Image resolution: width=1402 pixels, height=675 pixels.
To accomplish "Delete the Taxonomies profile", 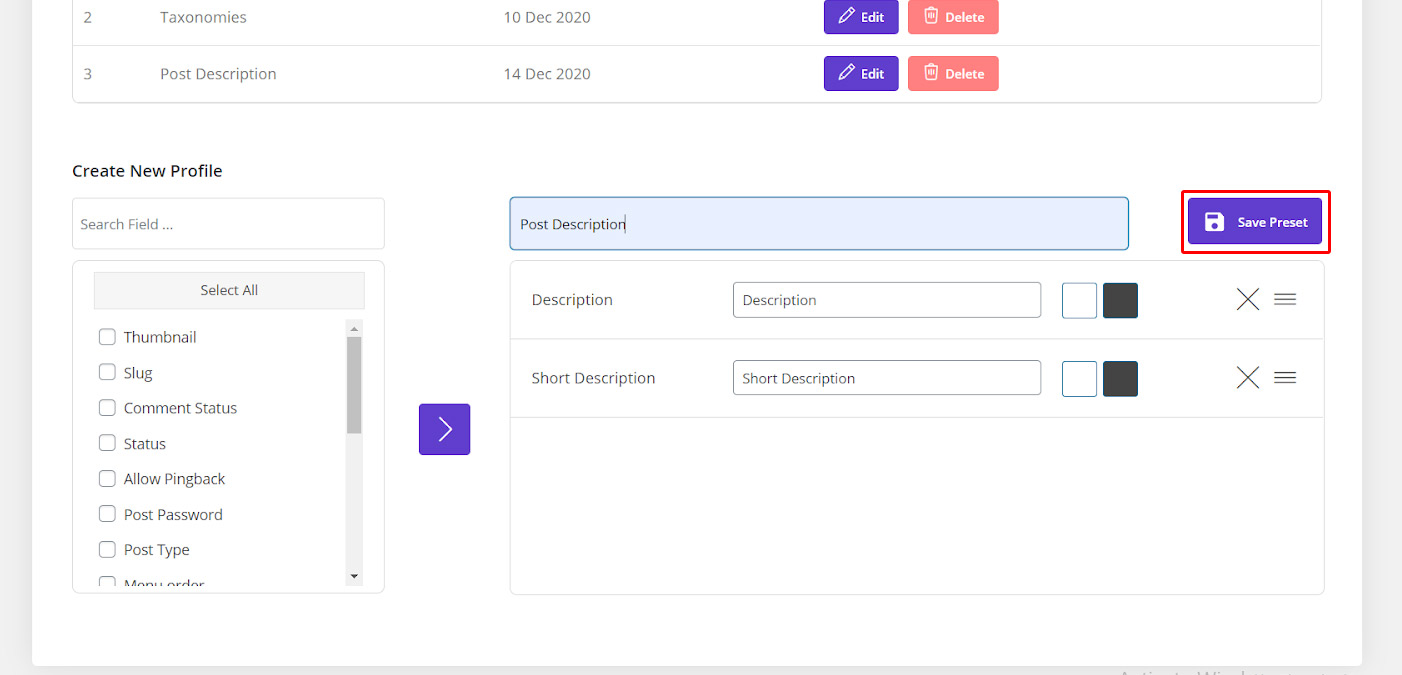I will 953,17.
